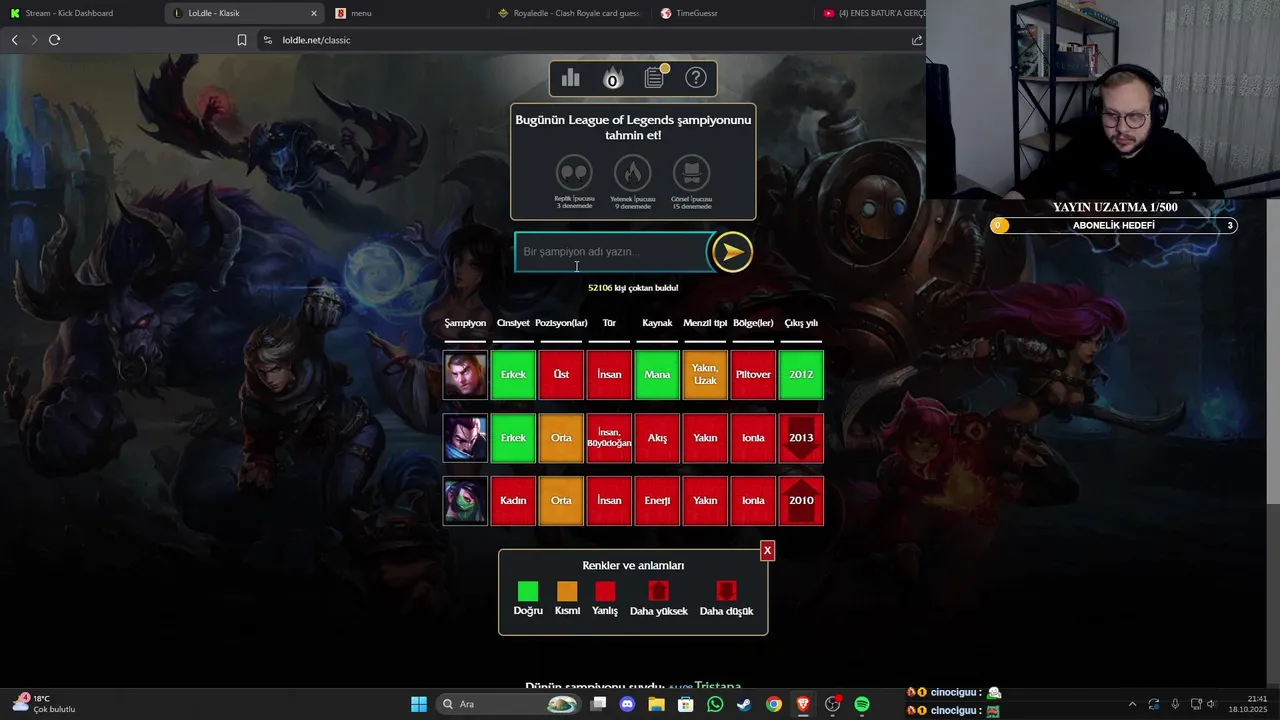Open Microsoft Store from the taskbar
This screenshot has height=720, width=1280.
click(686, 704)
